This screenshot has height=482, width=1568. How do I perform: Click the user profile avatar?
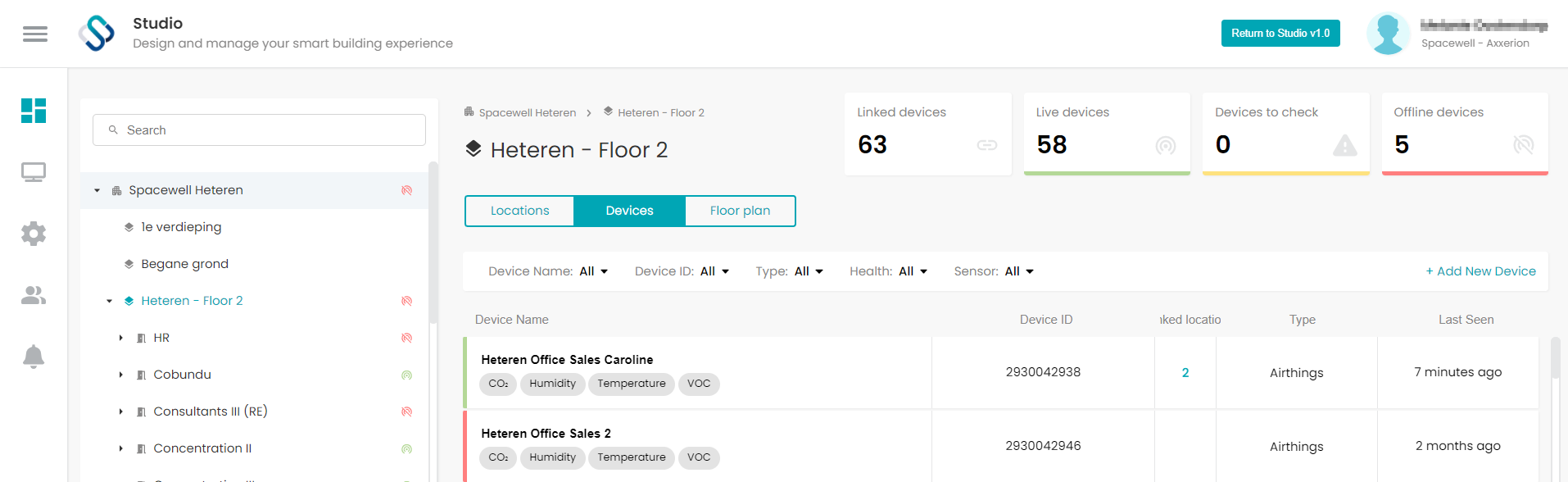(x=1388, y=34)
